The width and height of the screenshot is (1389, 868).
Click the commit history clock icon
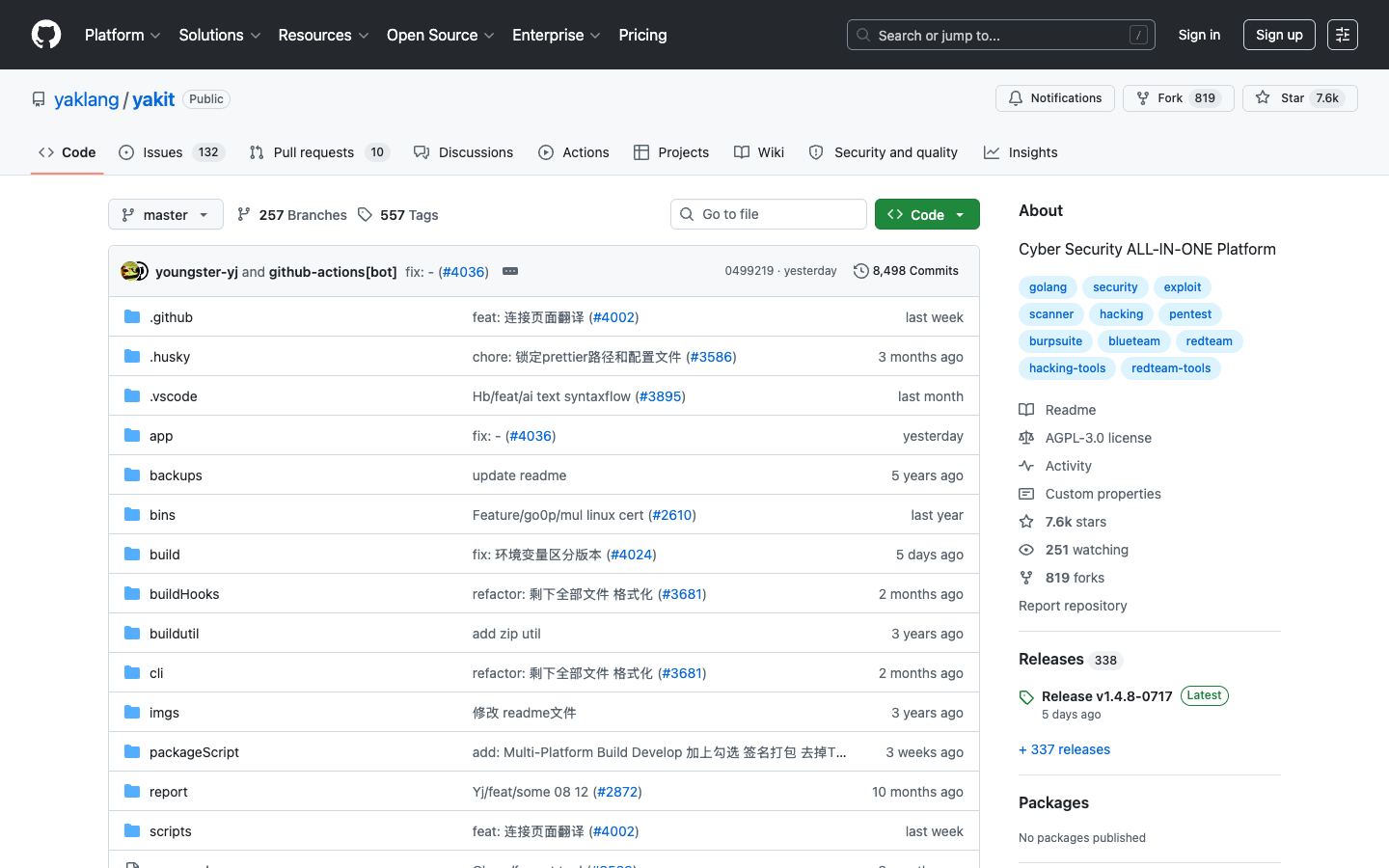(x=861, y=271)
